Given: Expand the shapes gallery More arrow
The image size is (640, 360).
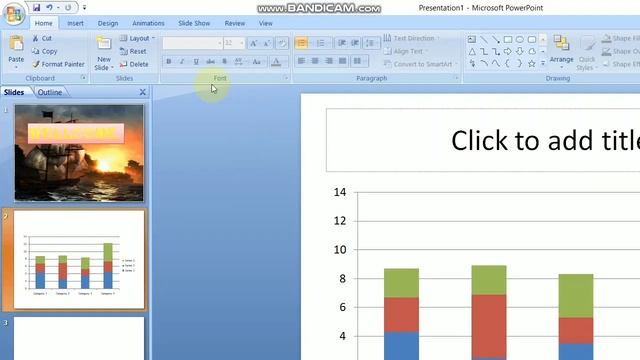Looking at the screenshot, I should tap(543, 64).
